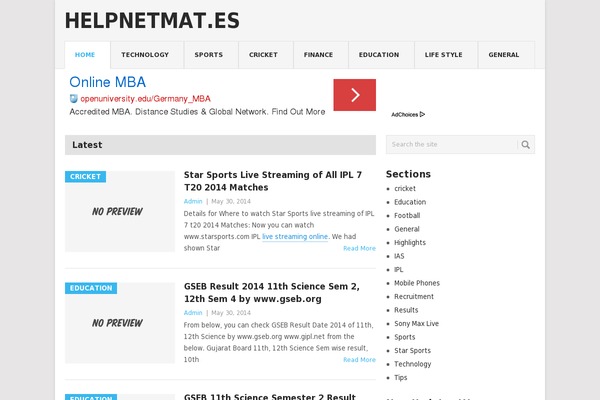Screen dimensions: 600x400
Task: Open the General navigation item
Action: 504,55
